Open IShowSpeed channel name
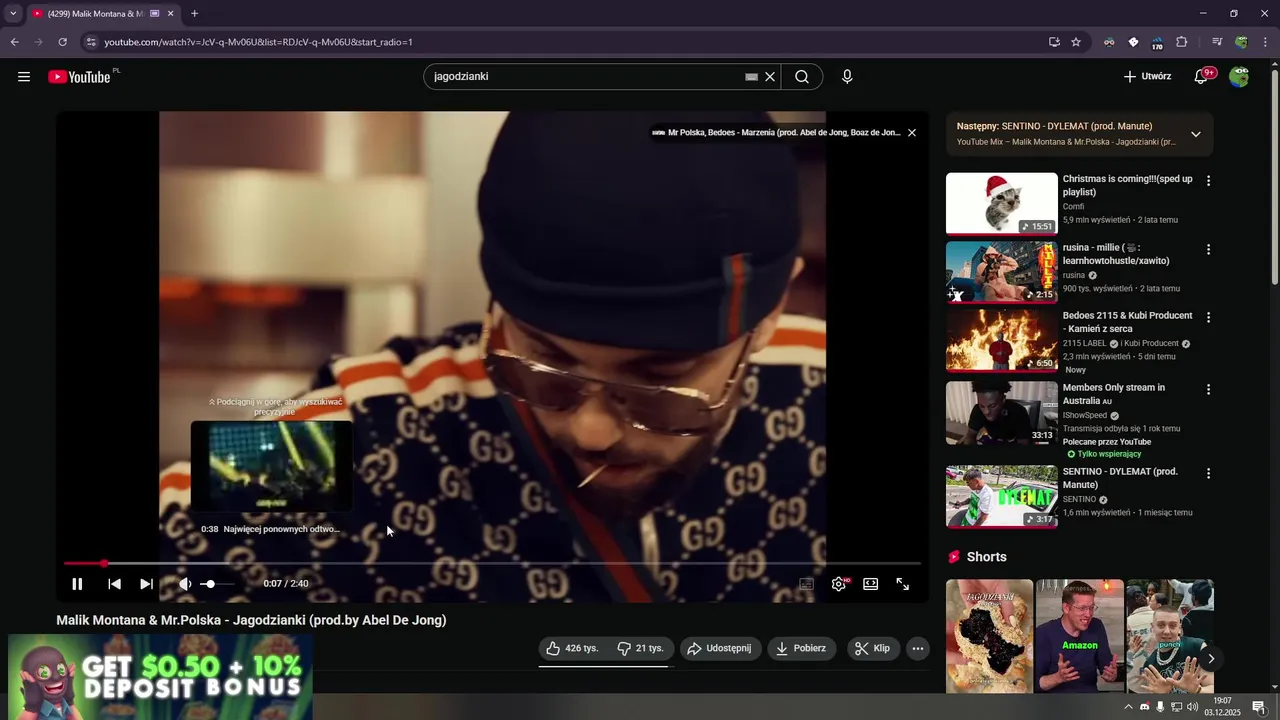This screenshot has width=1280, height=720. pos(1085,415)
